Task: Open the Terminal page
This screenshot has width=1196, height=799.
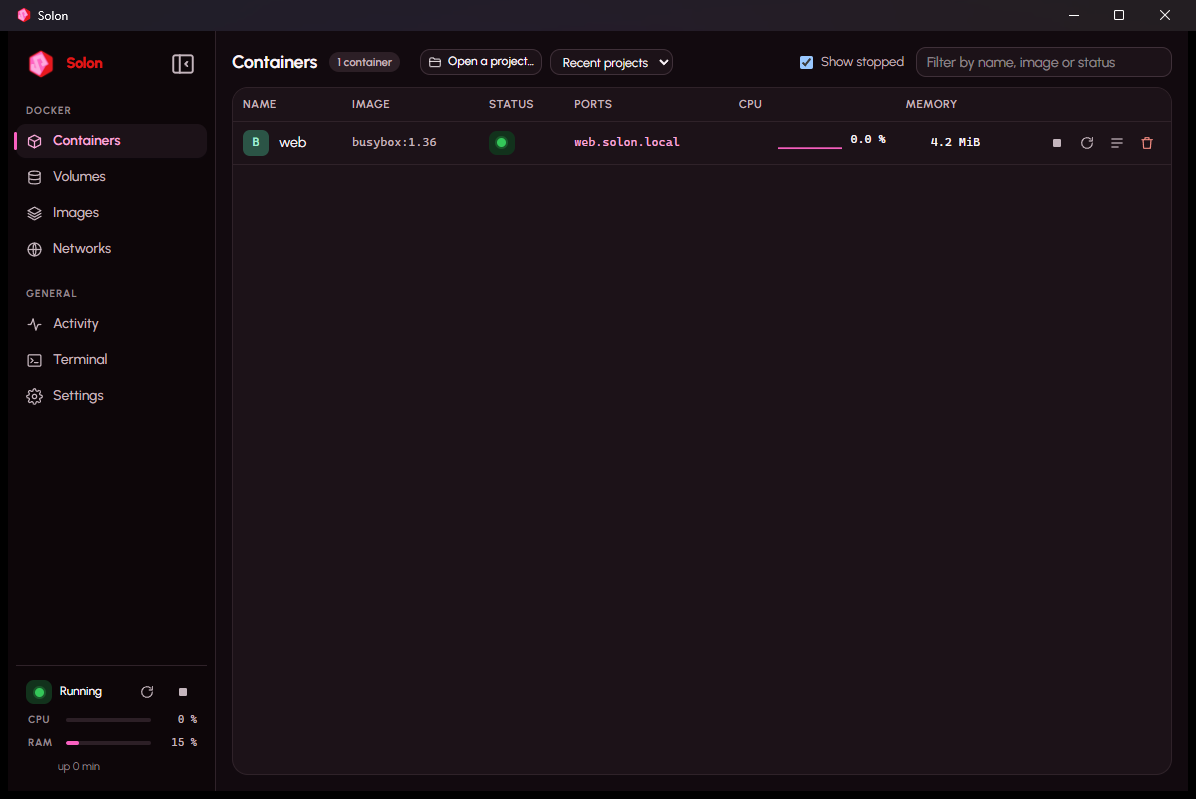Action: point(111,360)
